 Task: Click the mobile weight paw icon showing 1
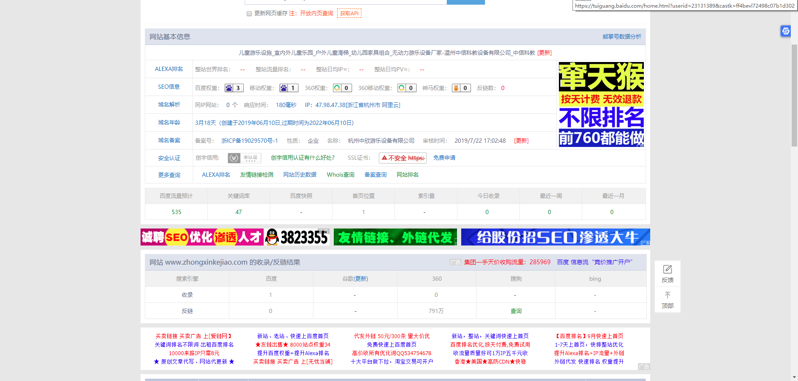tap(289, 88)
